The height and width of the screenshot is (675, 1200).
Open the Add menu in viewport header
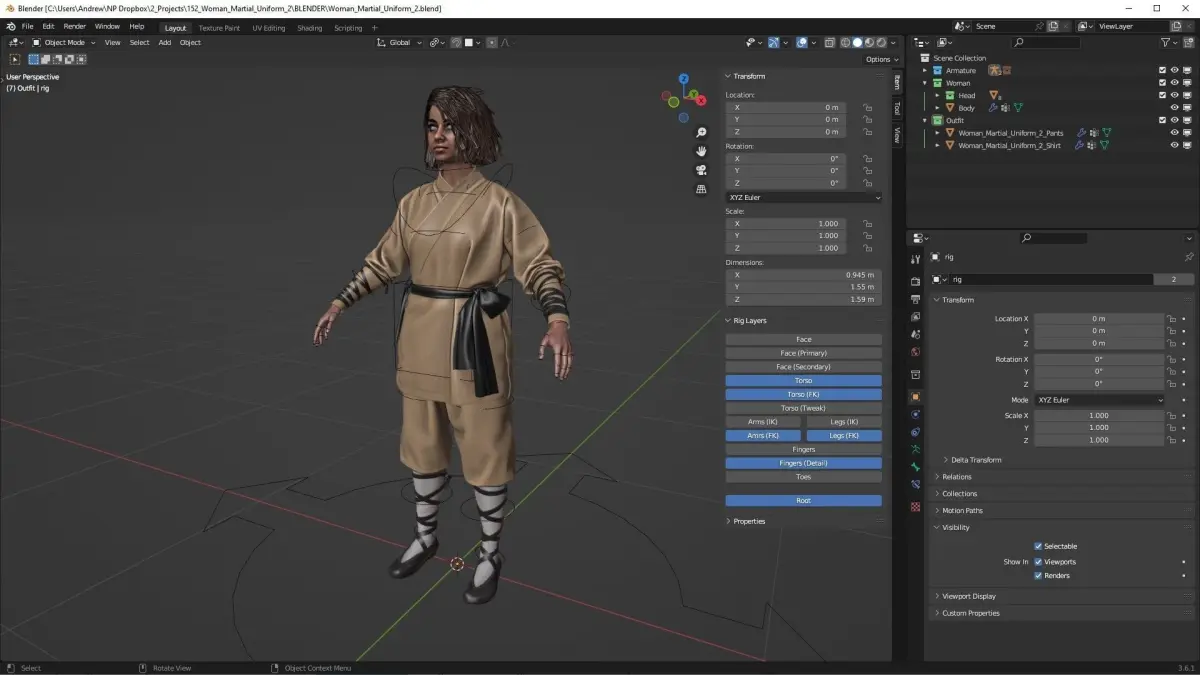(165, 42)
